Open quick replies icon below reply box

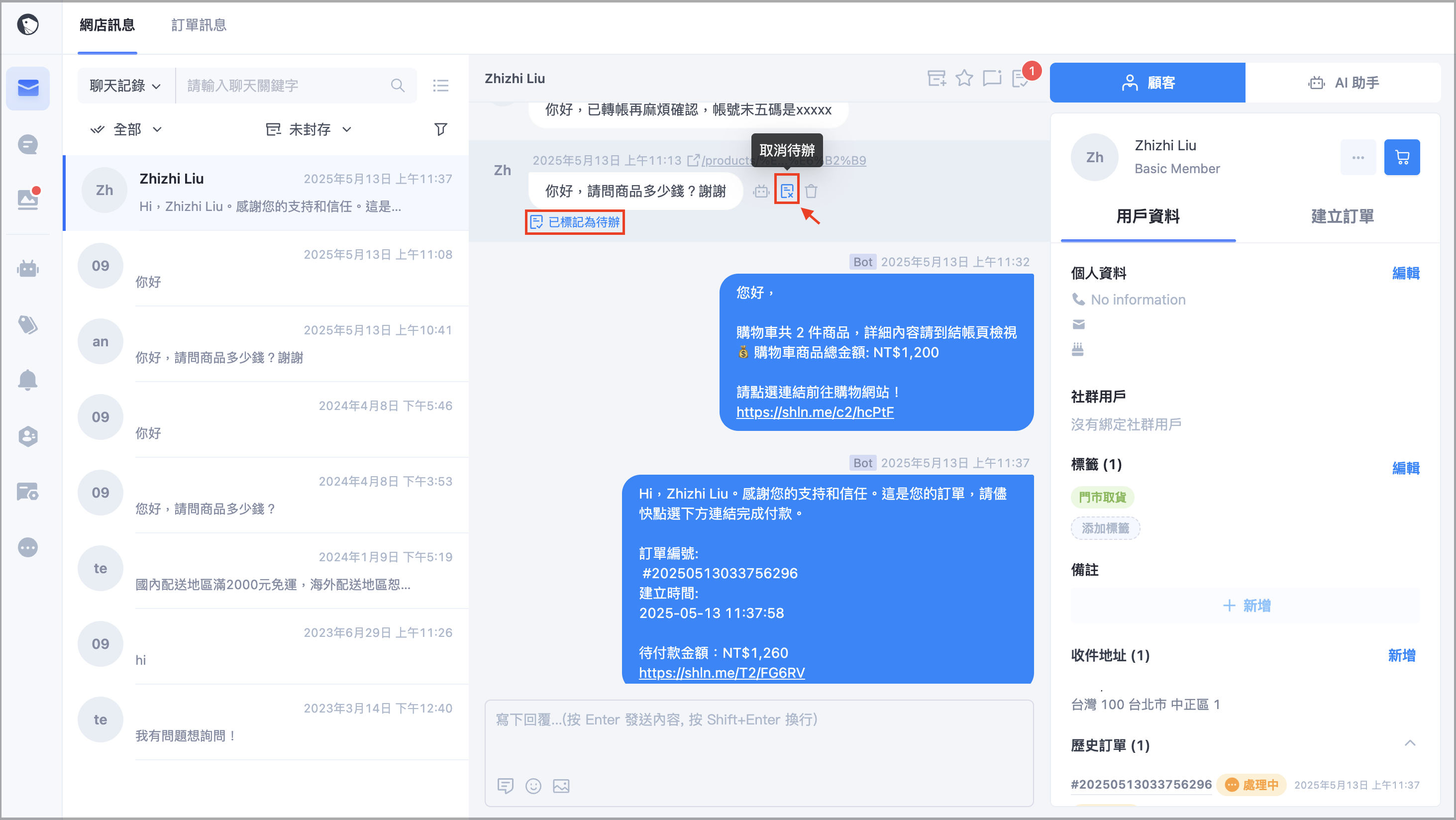click(x=505, y=786)
